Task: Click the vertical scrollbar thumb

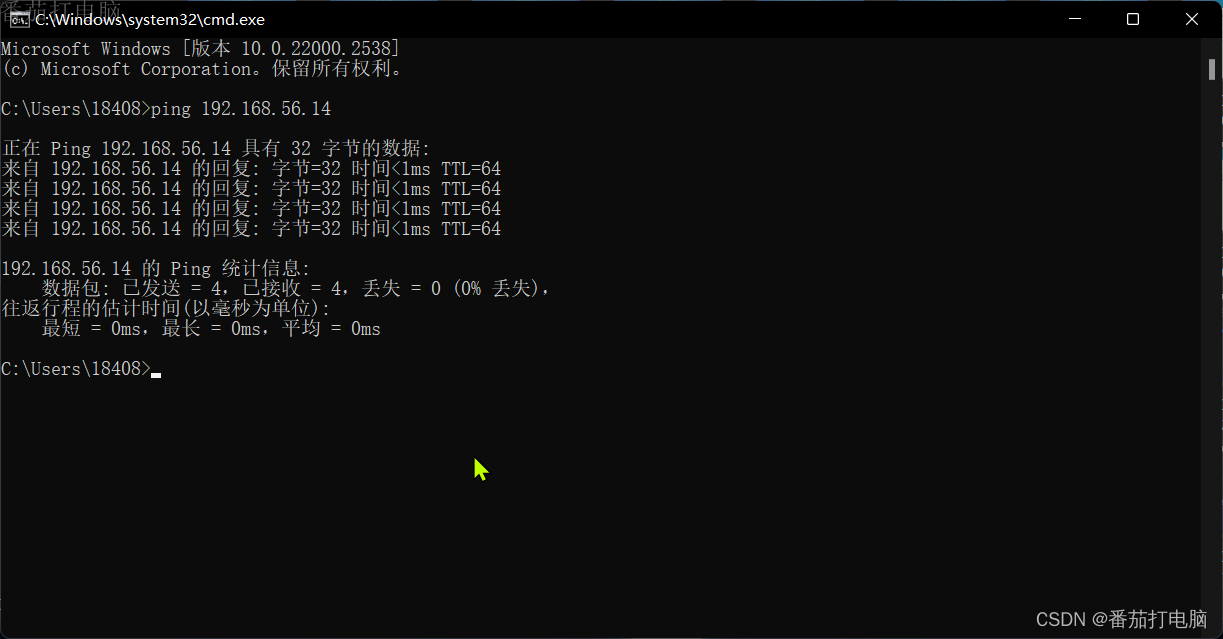Action: tap(1211, 69)
